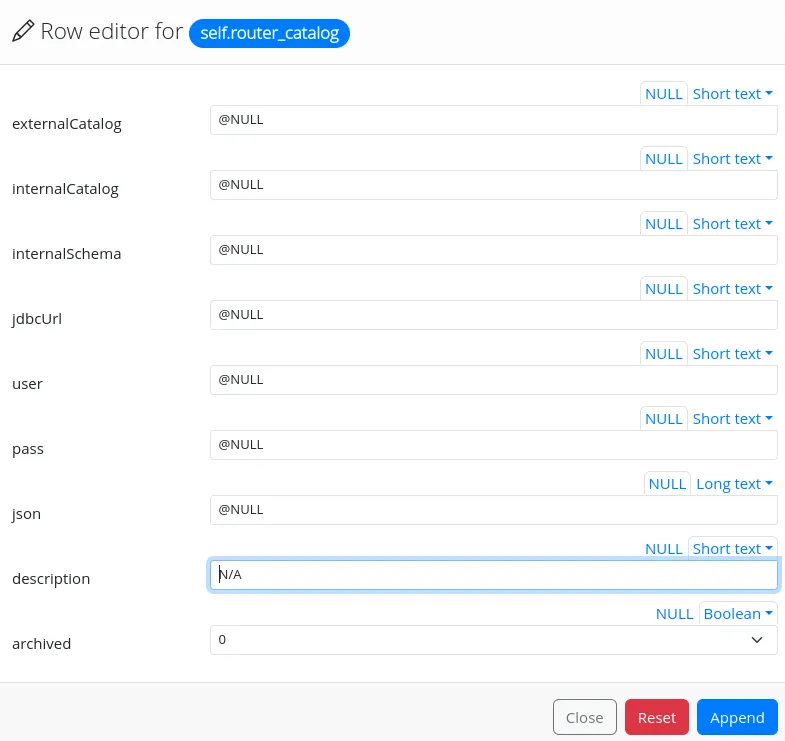
Task: Open Boolean type dropdown for archived
Action: click(x=738, y=614)
